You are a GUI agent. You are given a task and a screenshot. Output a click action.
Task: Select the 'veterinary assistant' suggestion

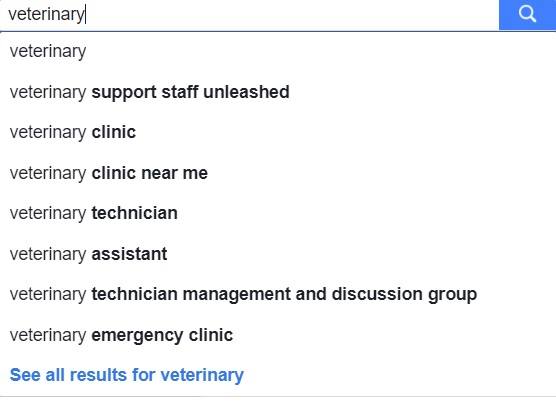(x=278, y=254)
